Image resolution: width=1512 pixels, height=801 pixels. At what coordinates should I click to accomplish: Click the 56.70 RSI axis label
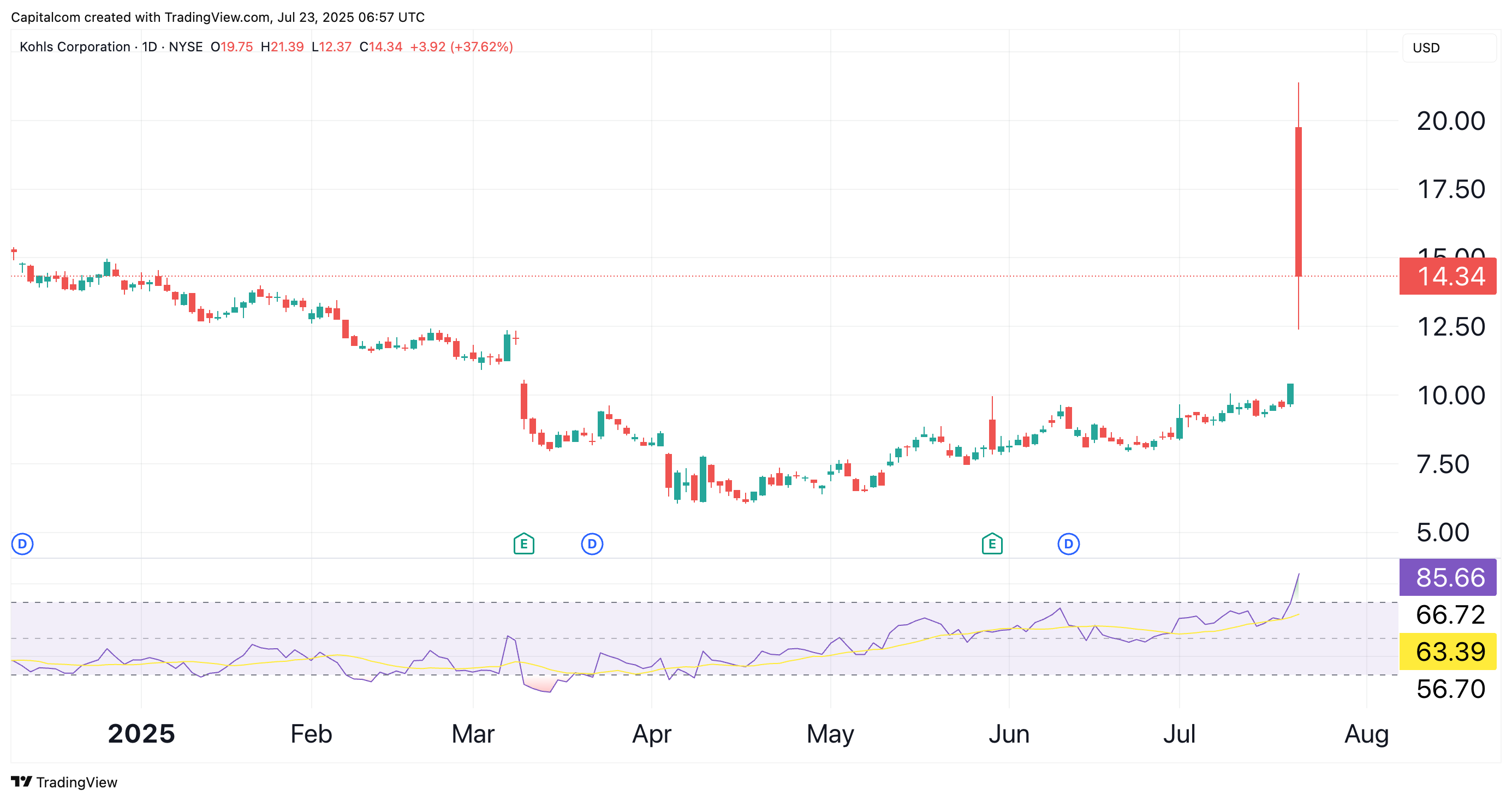pos(1450,689)
